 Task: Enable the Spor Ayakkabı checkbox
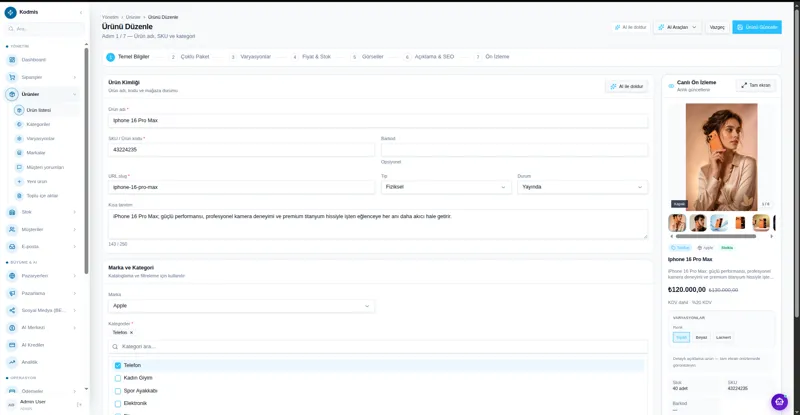click(x=118, y=391)
